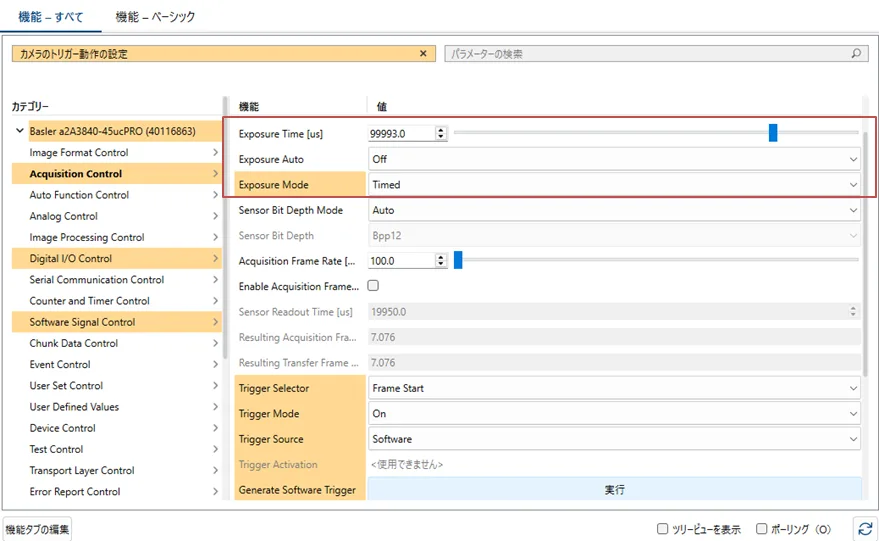
Task: Click the Exposure Time slider handle
Action: 773,133
